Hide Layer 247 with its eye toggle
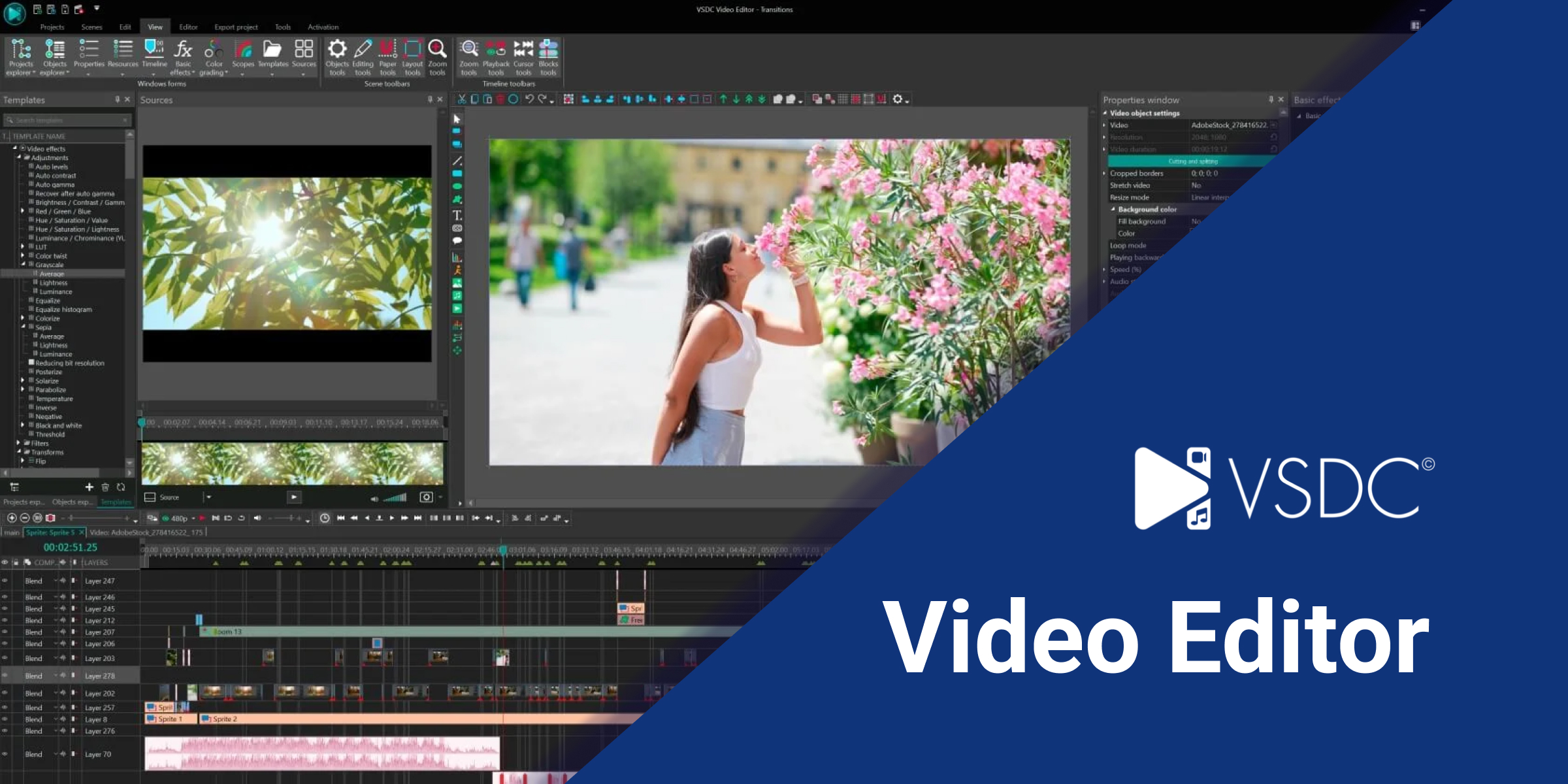Viewport: 1568px width, 784px height. click(x=5, y=581)
